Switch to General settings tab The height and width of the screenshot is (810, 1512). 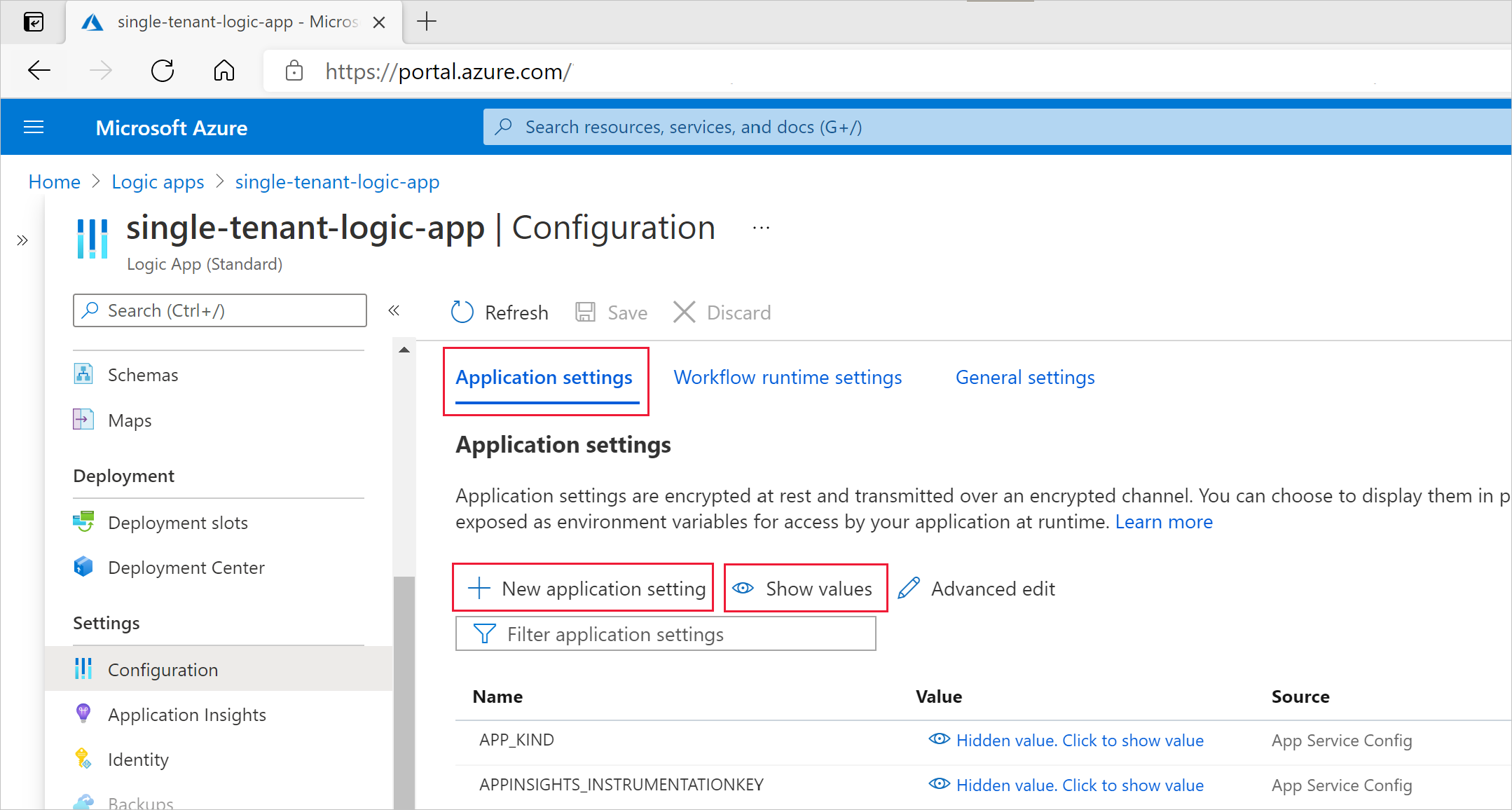click(x=1024, y=378)
